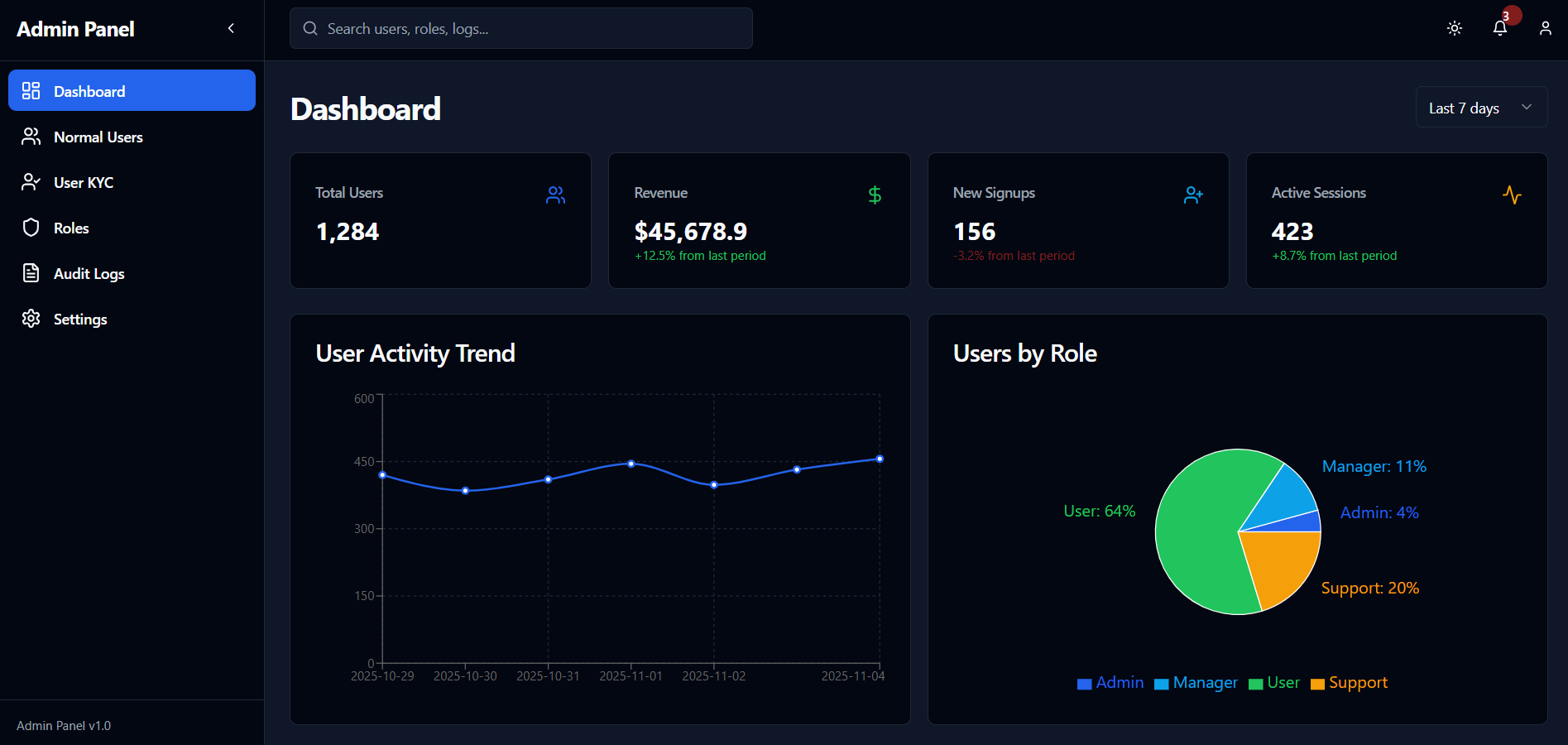Click the Settings gear icon in sidebar
The width and height of the screenshot is (1568, 745).
point(31,319)
